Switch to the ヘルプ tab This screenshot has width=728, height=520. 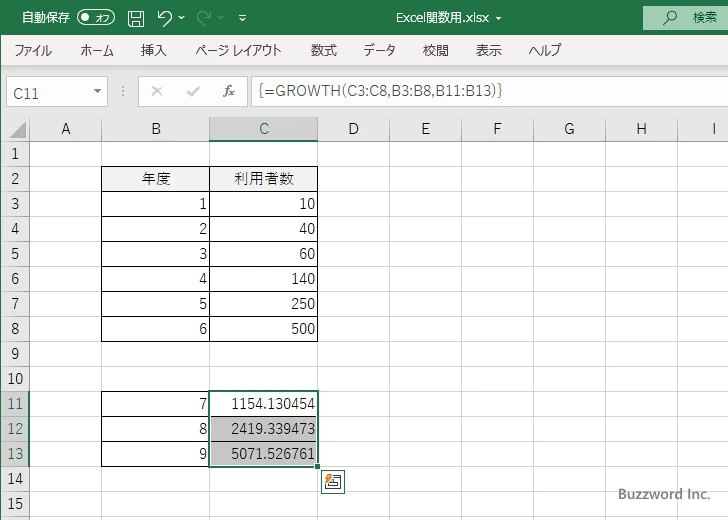click(x=545, y=50)
